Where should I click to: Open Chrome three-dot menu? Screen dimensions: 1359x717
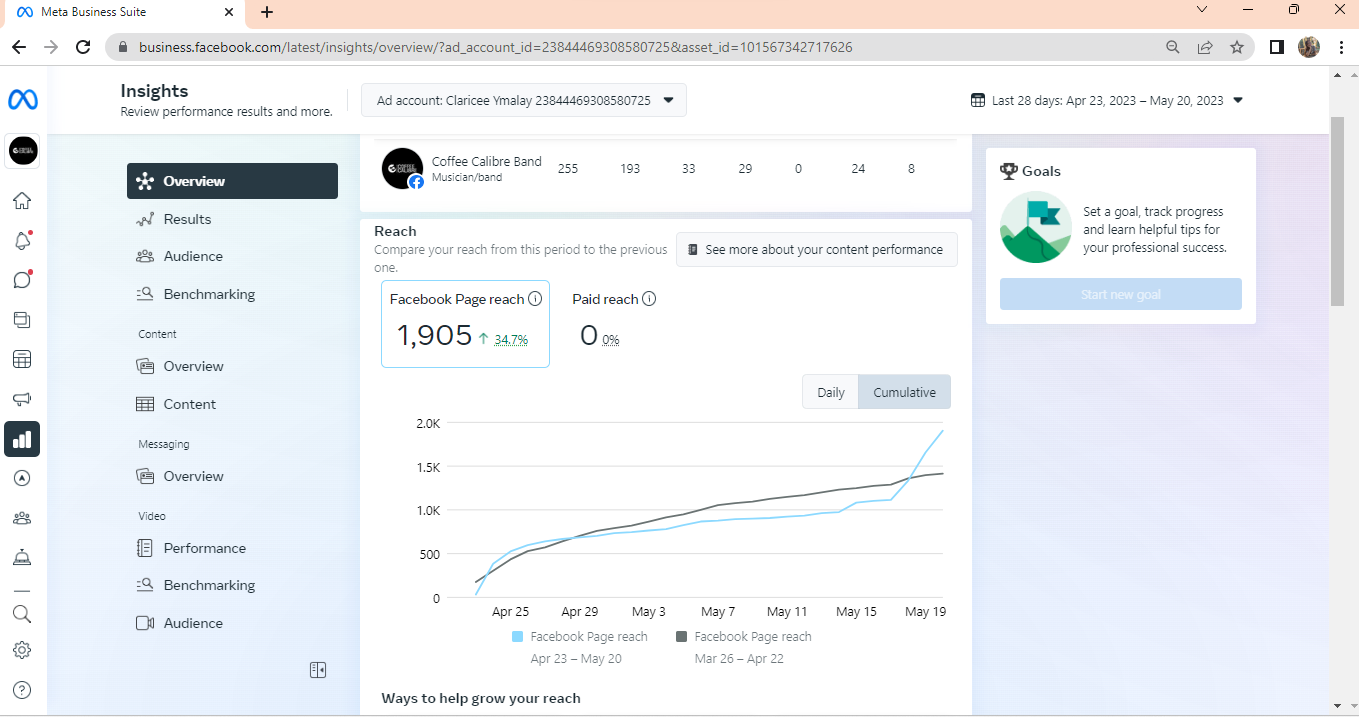coord(1341,47)
